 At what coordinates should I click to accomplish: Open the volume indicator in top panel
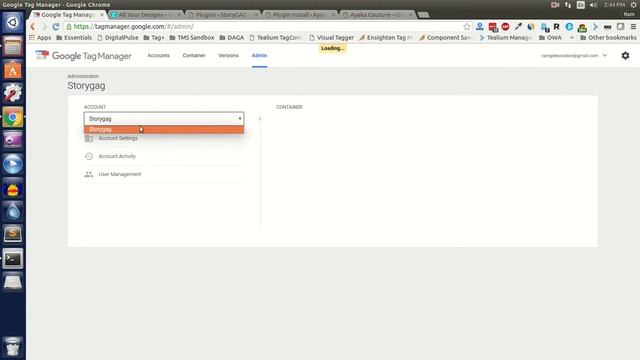593,5
